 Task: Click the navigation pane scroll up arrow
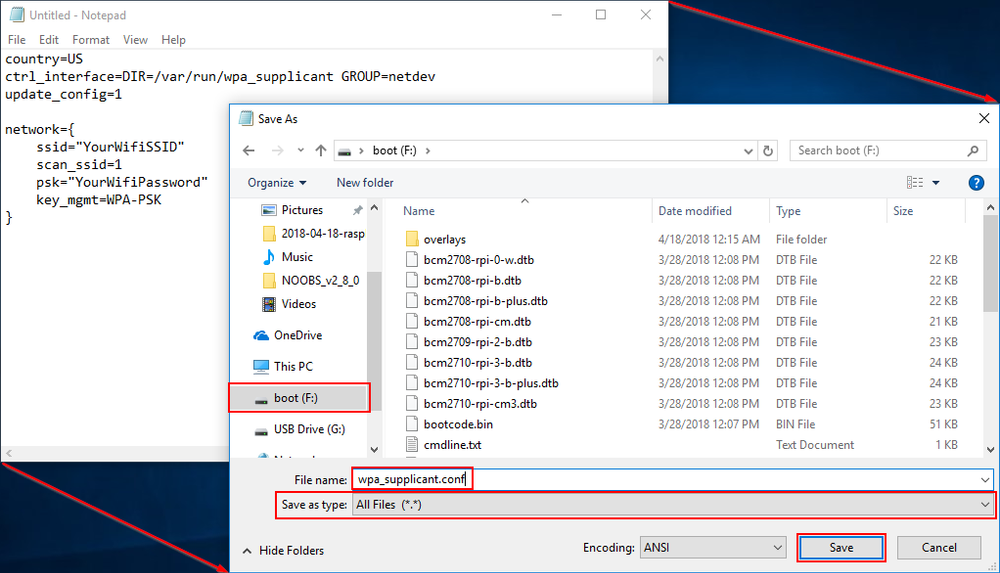click(x=374, y=208)
